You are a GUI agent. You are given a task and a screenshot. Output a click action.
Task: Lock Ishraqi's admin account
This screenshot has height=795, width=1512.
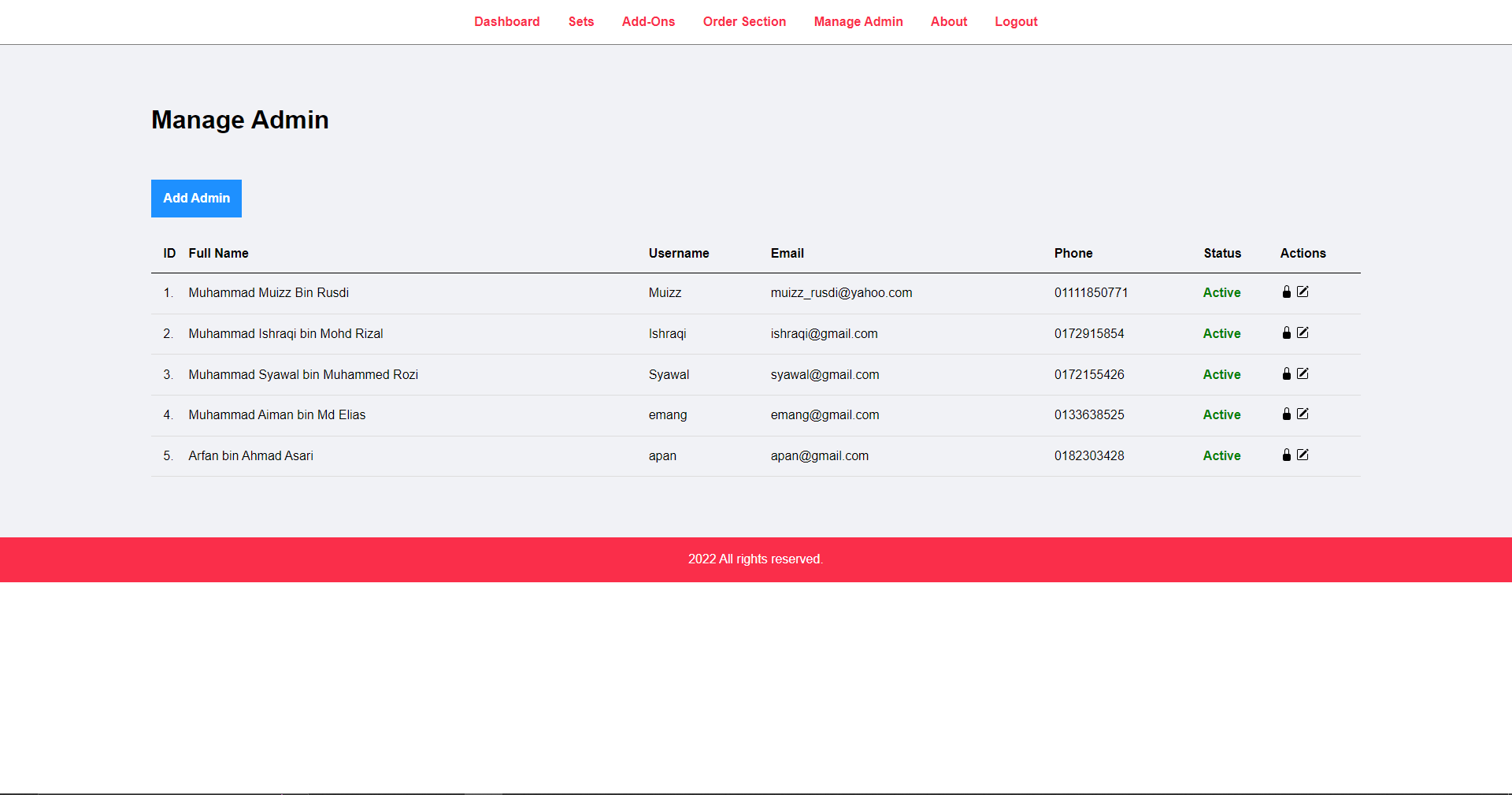[1286, 333]
